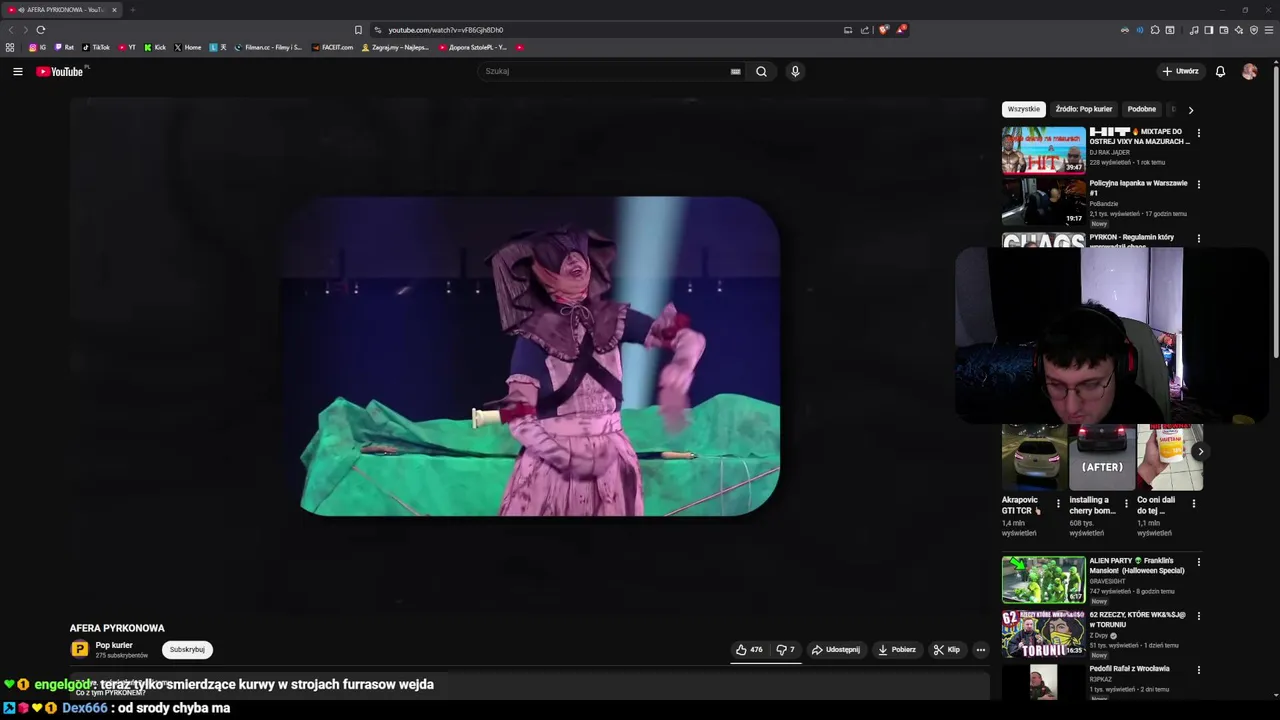Create a clip with the Klip button
The height and width of the screenshot is (720, 1280).
947,649
